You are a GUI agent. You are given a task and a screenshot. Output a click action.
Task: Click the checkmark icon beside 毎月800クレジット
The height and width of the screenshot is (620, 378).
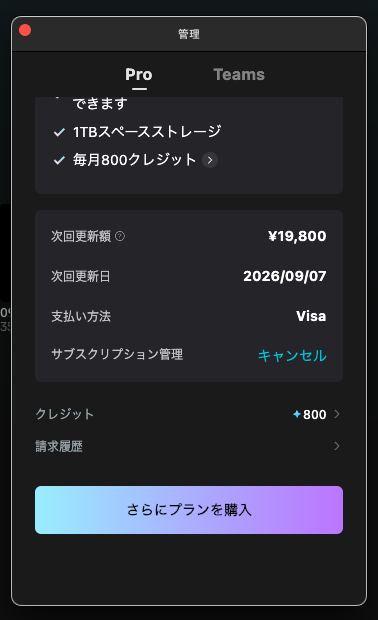click(59, 160)
